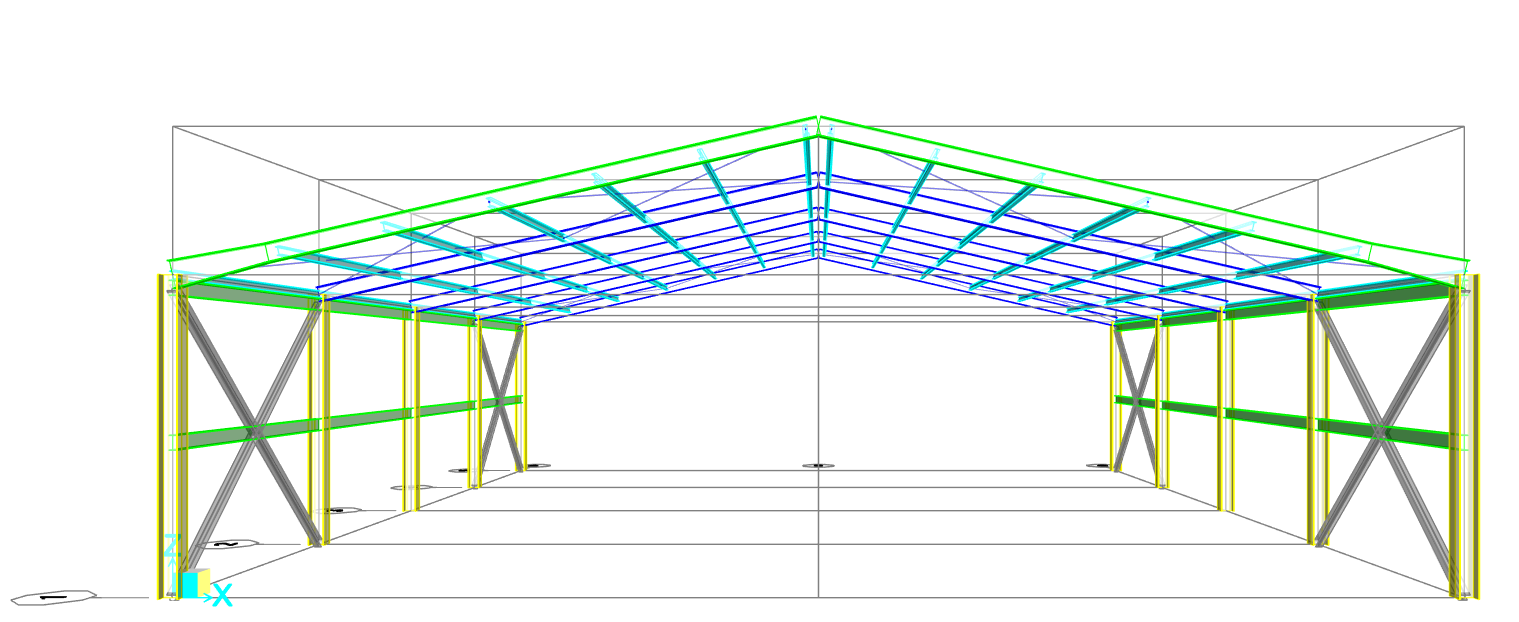Click the roof ridge apex node
The image size is (1519, 622).
(x=818, y=119)
